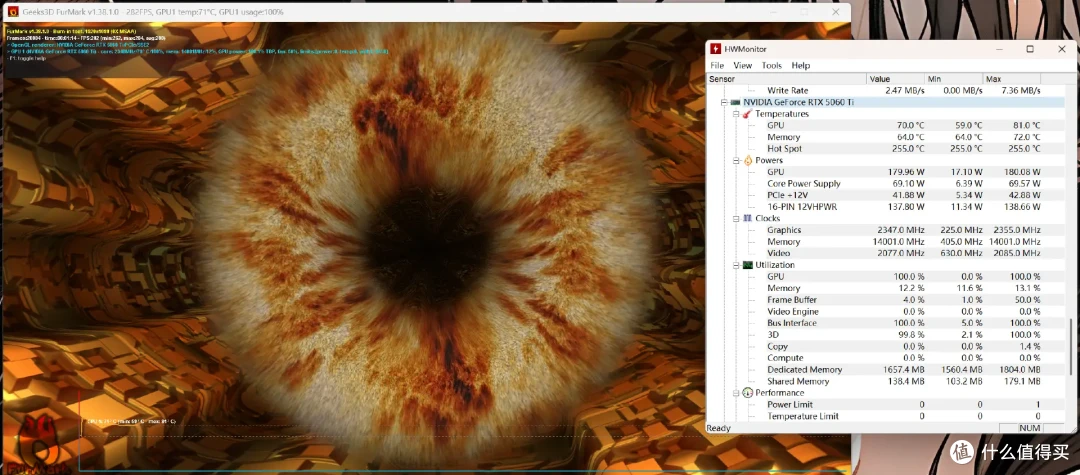Select the Core Power Supply row
This screenshot has width=1080, height=475.
pyautogui.click(x=887, y=184)
